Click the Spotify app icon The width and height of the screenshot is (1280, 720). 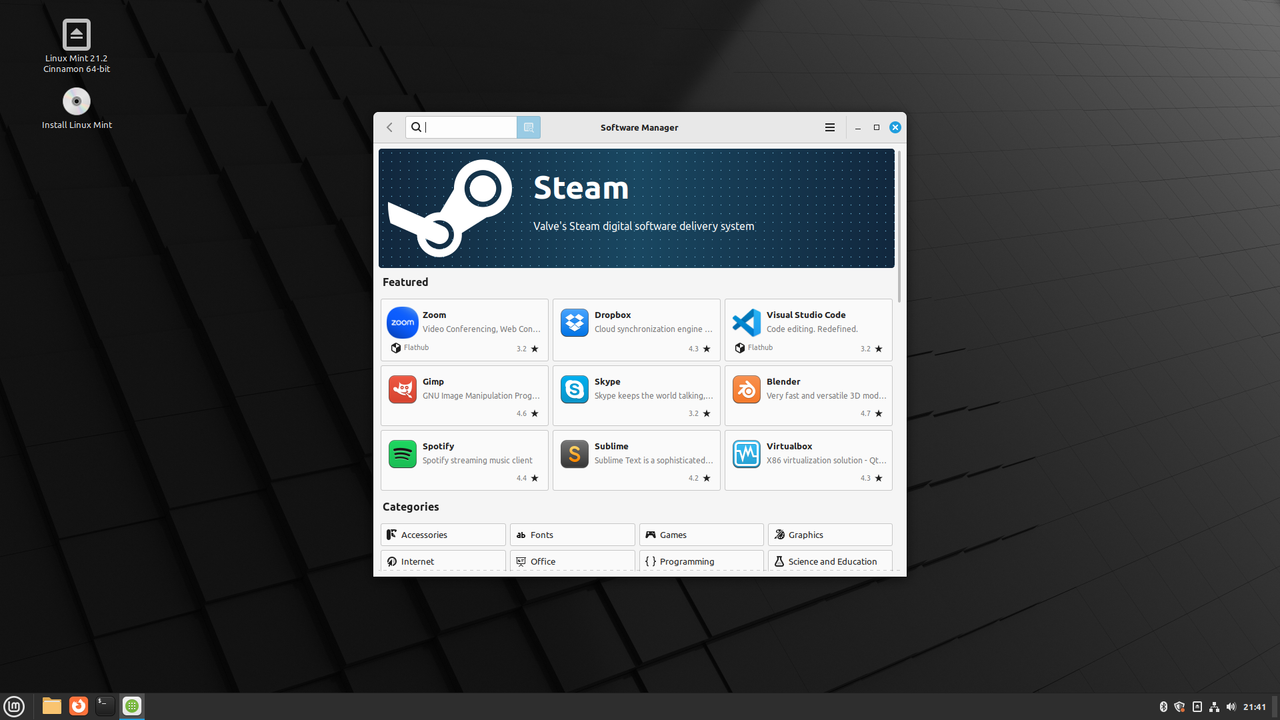[402, 454]
